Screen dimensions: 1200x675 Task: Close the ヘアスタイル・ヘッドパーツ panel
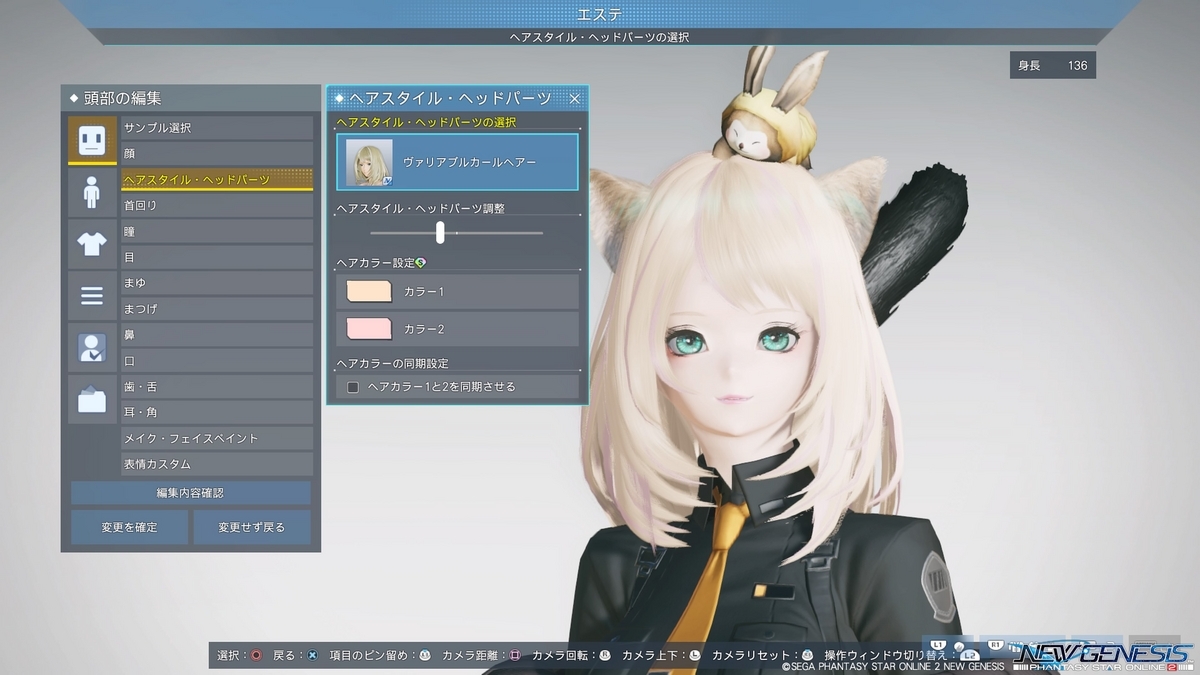coord(575,98)
